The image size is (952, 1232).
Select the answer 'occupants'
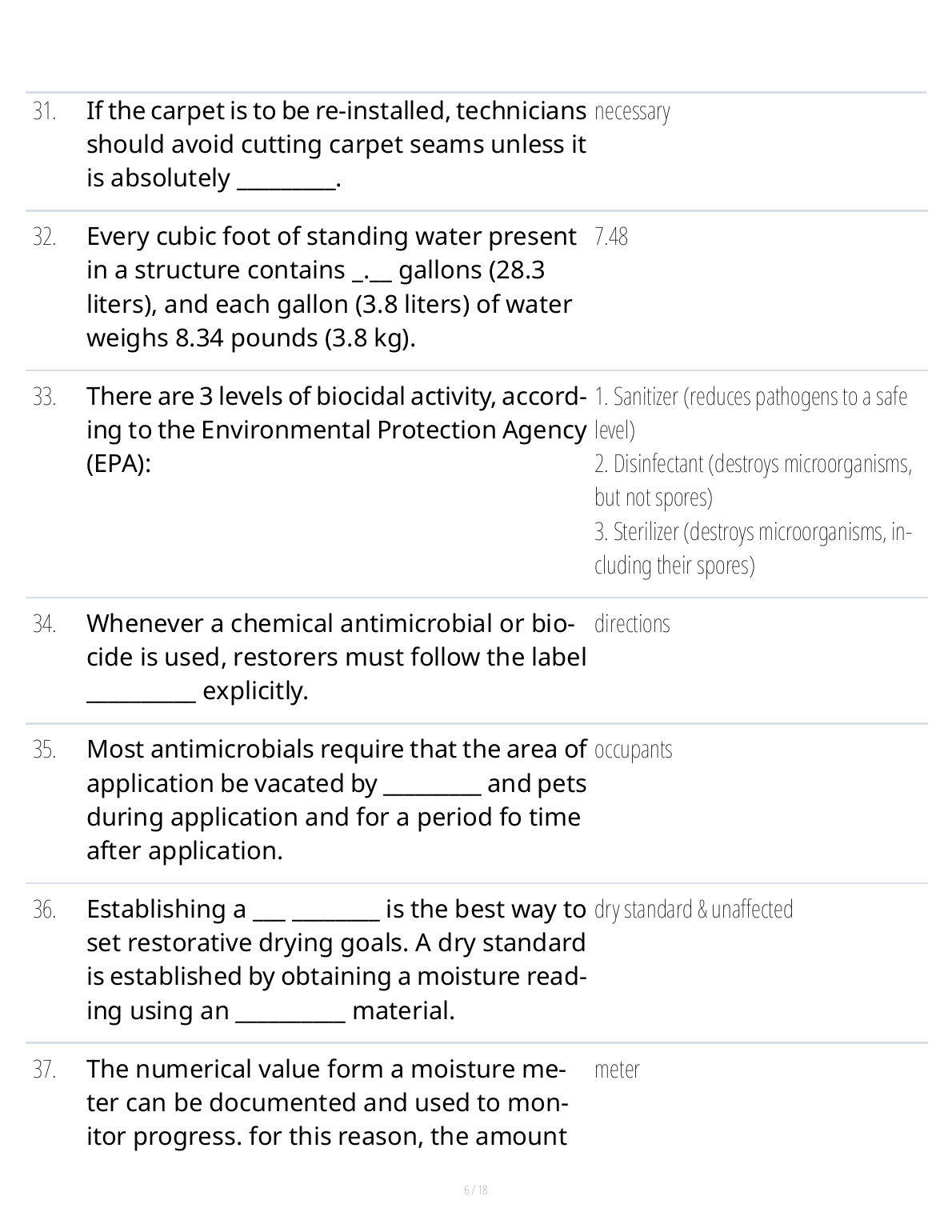point(633,750)
